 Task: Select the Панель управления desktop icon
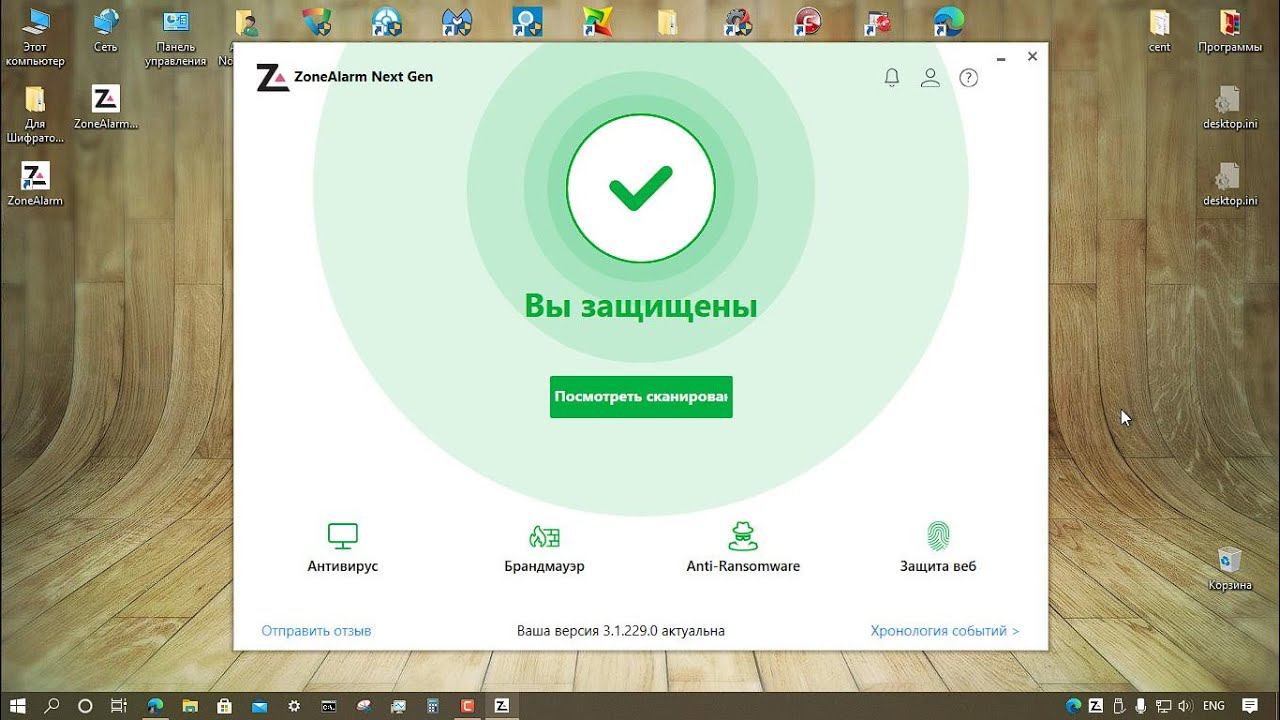(175, 37)
